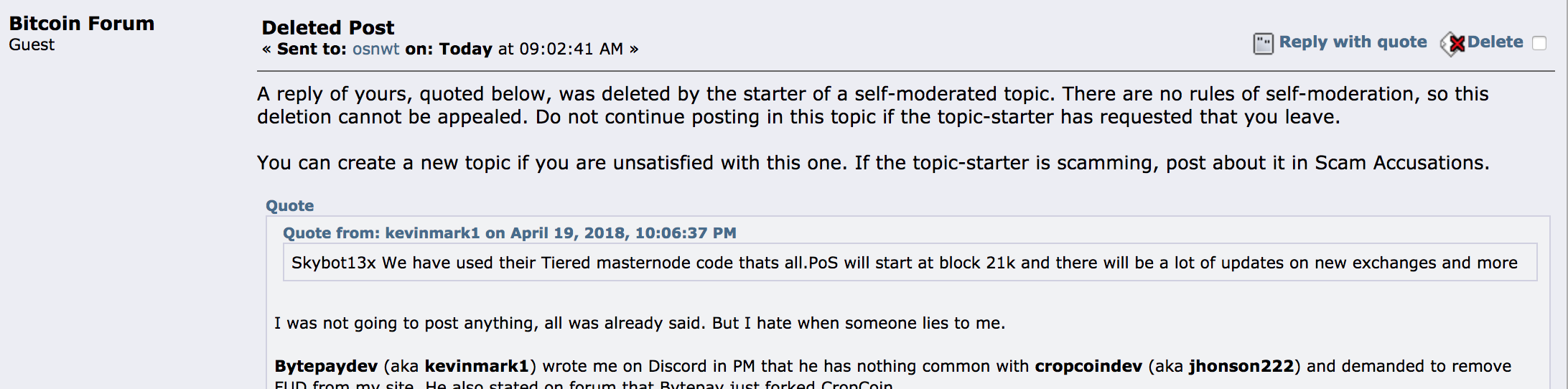The height and width of the screenshot is (389, 1568).
Task: Click the Quote header label
Action: (x=289, y=205)
